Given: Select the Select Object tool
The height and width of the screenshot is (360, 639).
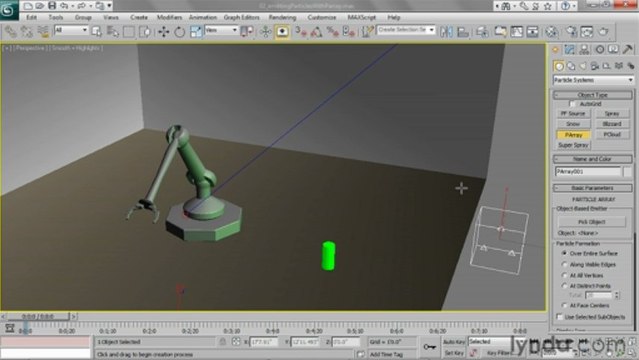Looking at the screenshot, I should [x=97, y=31].
